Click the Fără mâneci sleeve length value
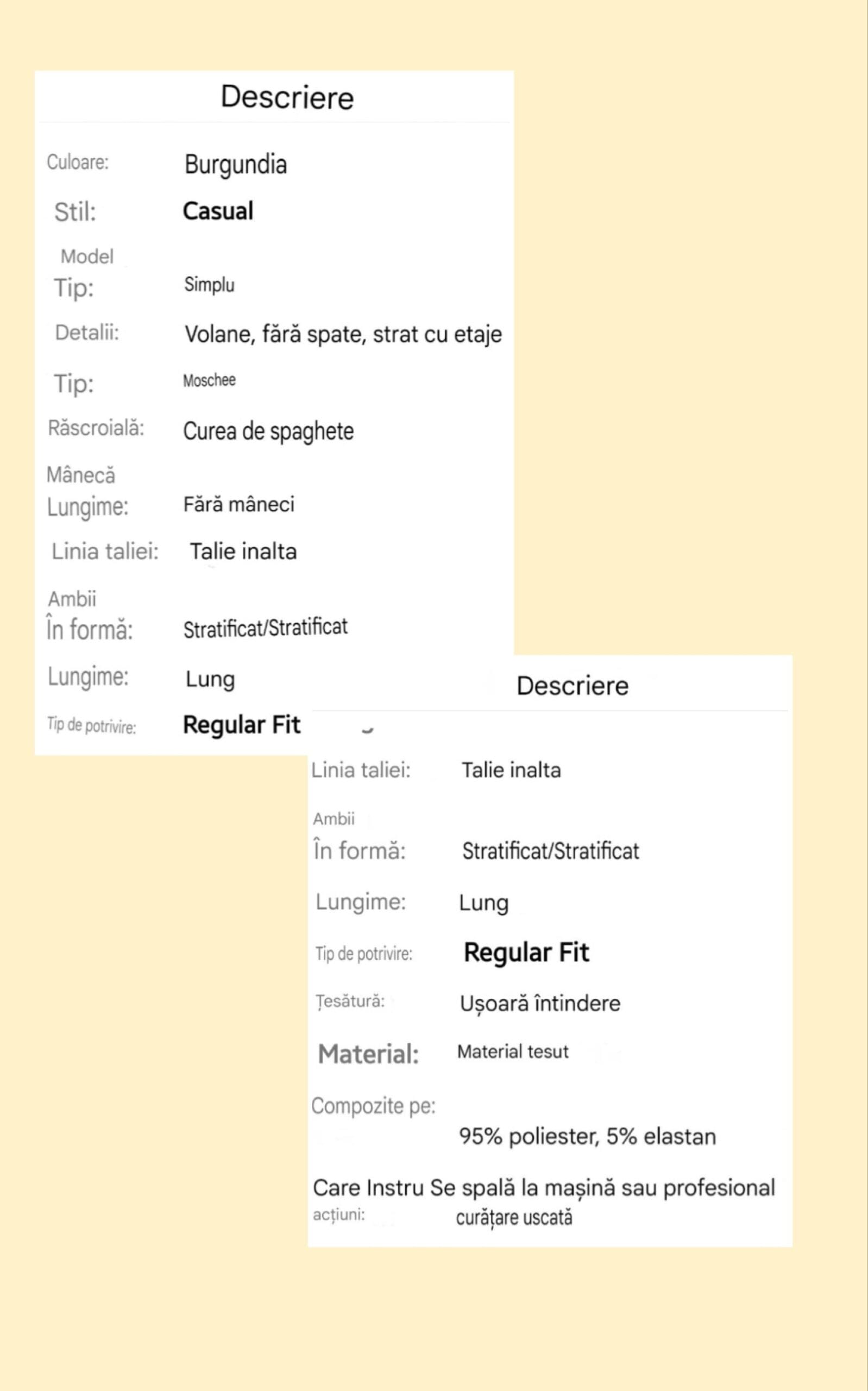The height and width of the screenshot is (1391, 868). point(239,504)
